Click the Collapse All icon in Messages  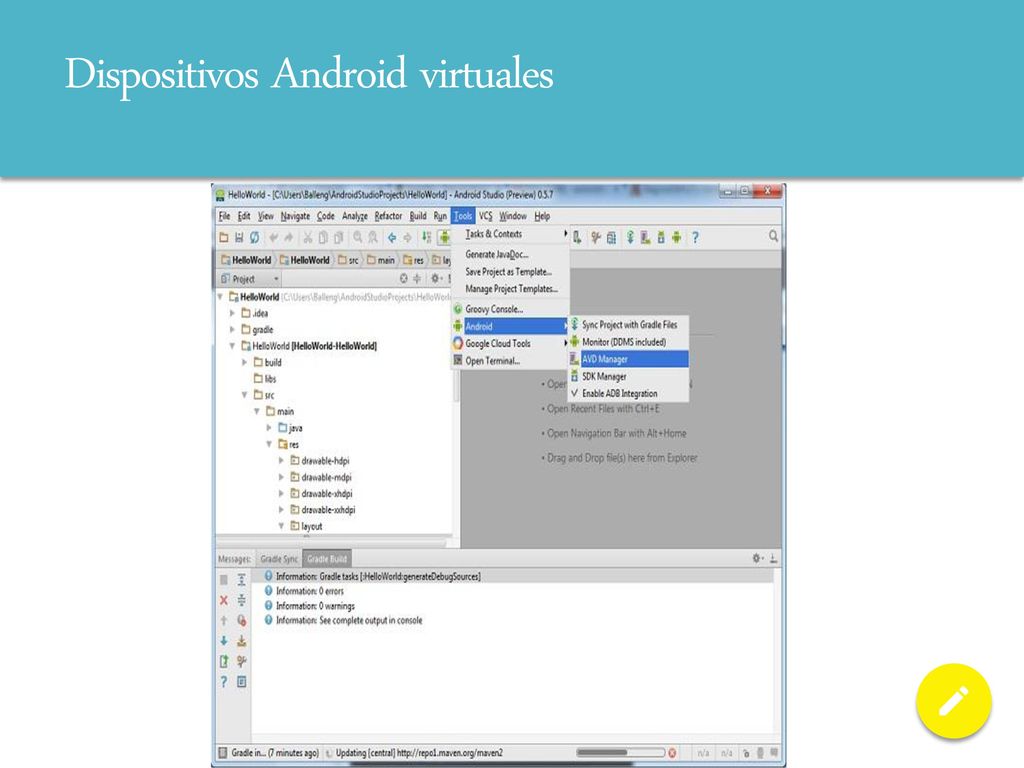[242, 600]
